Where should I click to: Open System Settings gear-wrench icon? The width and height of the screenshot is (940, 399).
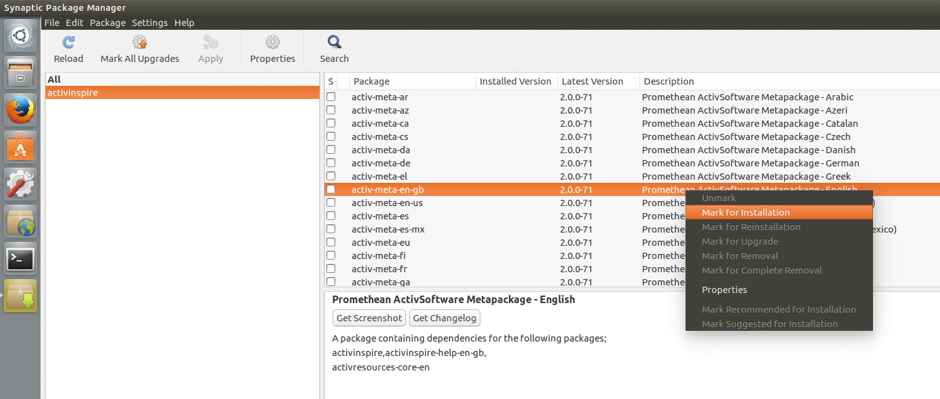click(20, 184)
